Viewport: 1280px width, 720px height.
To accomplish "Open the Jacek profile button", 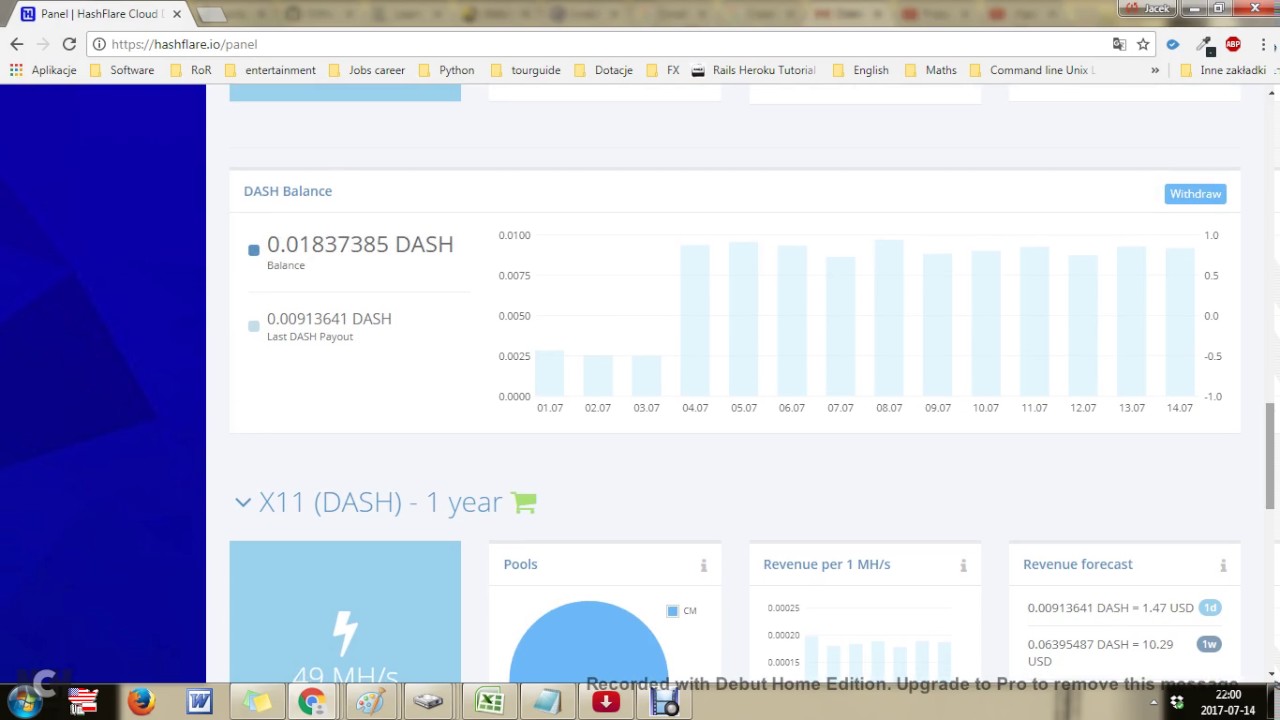I will point(1148,8).
